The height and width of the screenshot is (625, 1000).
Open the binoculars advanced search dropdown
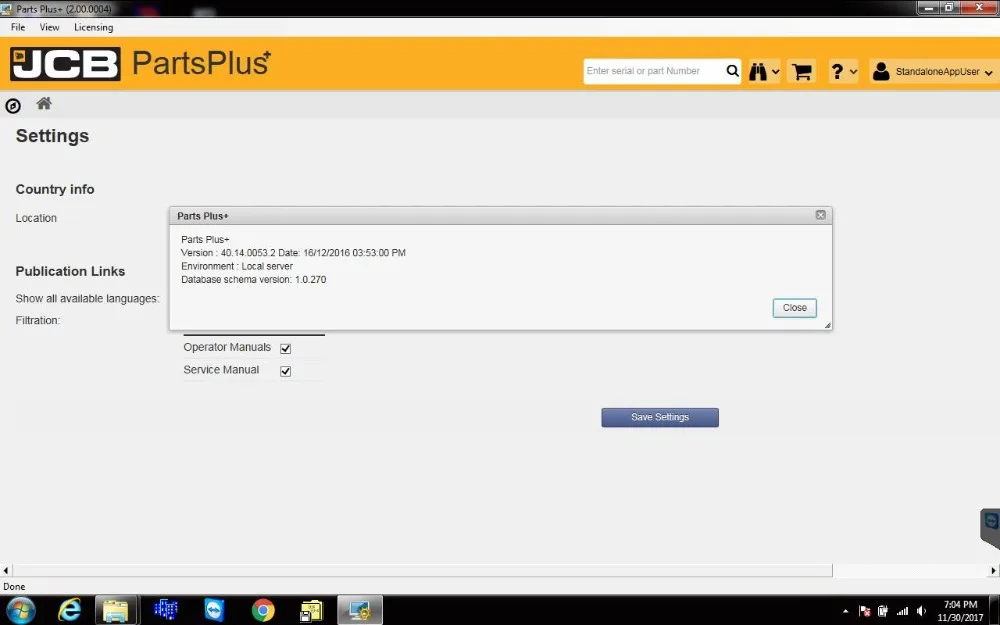(764, 71)
